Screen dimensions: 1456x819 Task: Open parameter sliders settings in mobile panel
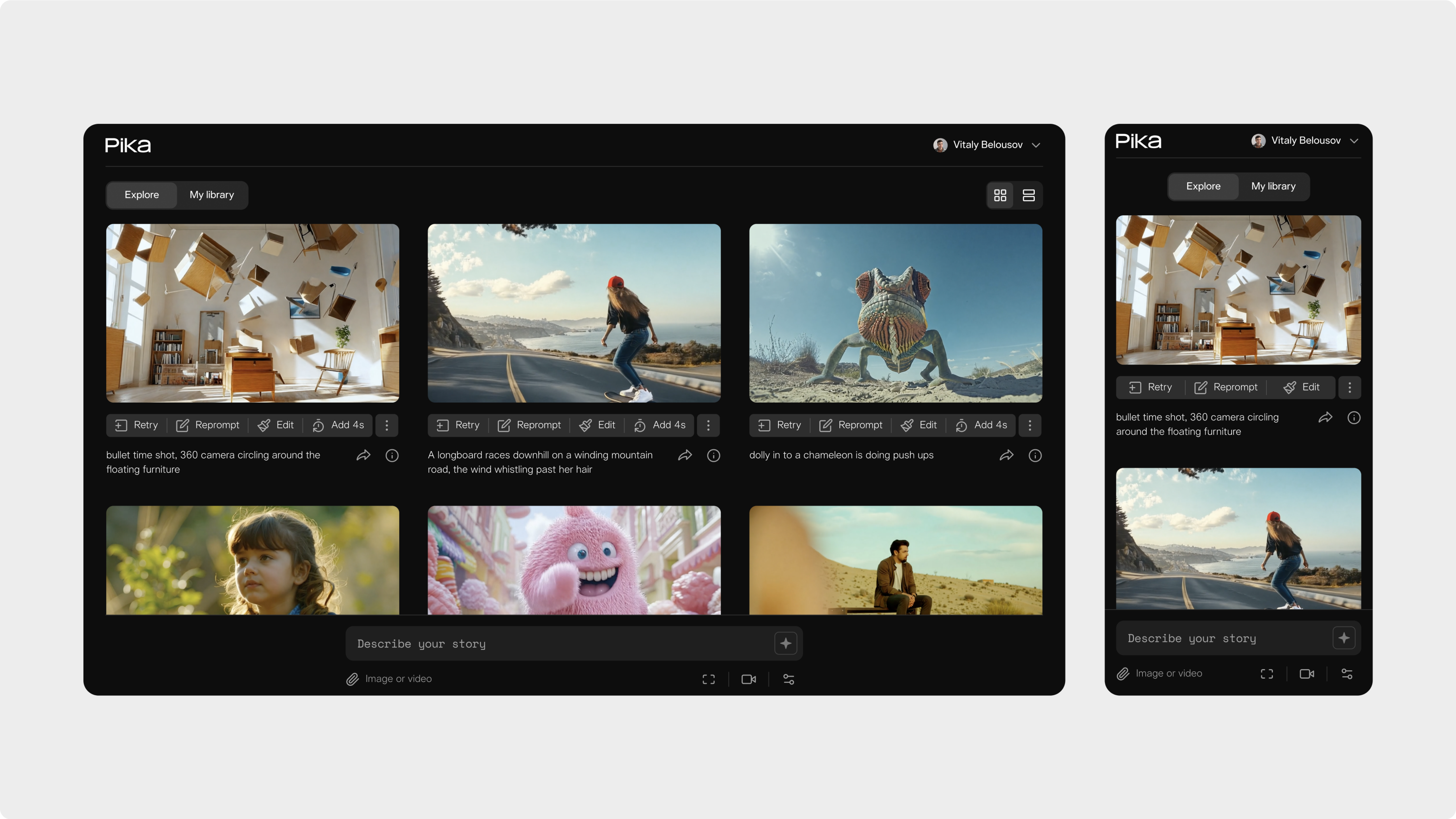tap(1347, 674)
